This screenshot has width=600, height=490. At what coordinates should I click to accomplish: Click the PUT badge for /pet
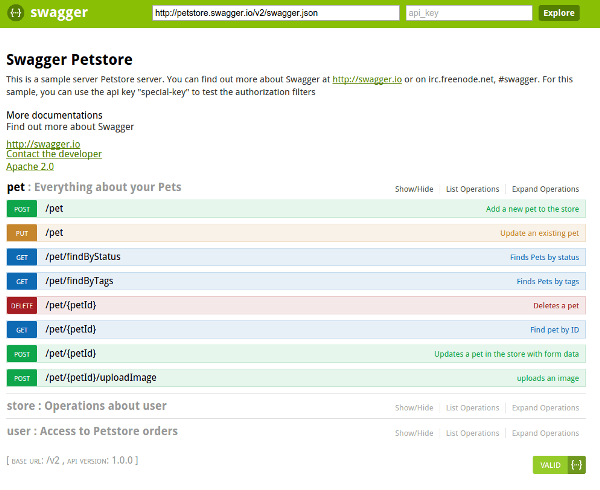click(x=22, y=233)
